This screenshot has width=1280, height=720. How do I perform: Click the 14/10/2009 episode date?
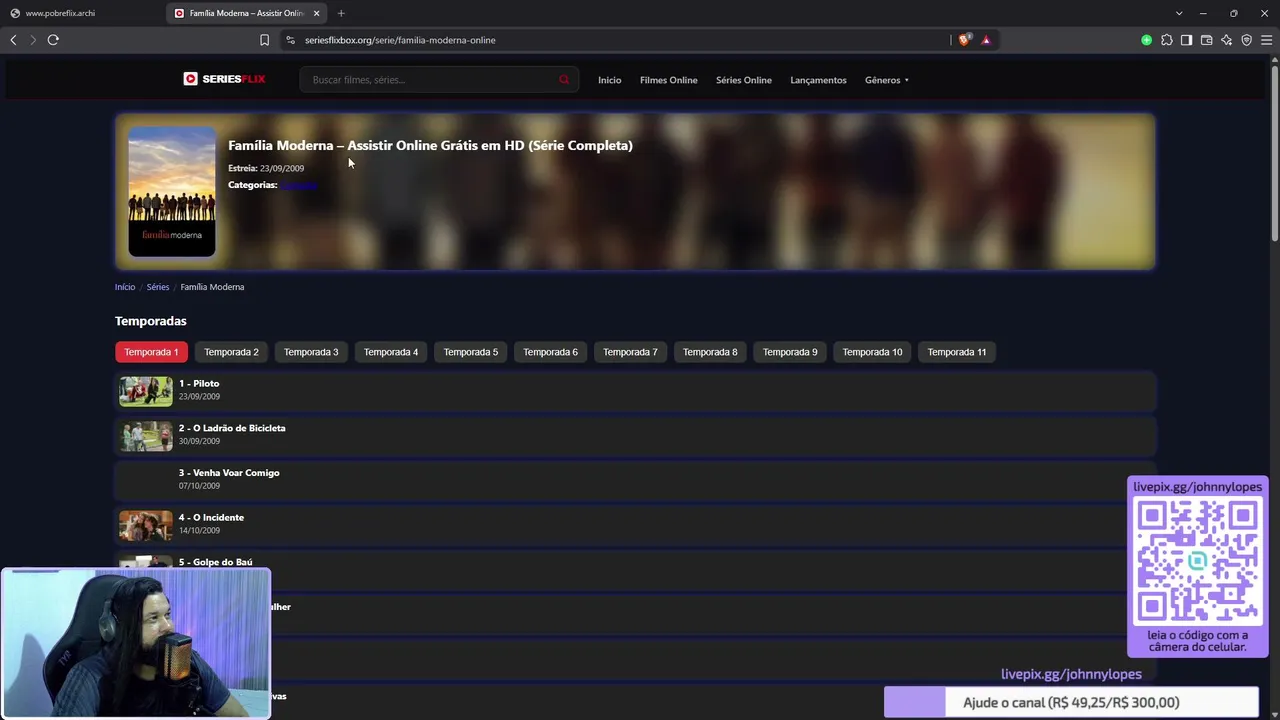pyautogui.click(x=199, y=531)
